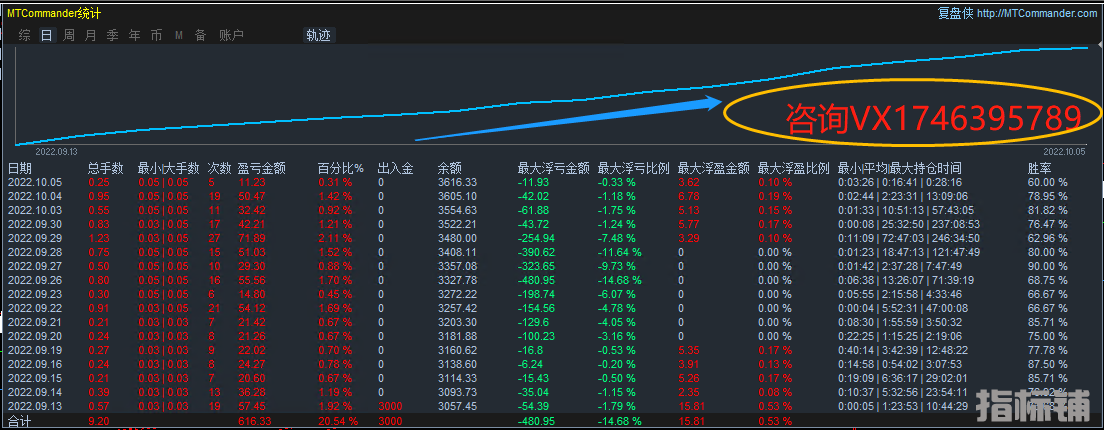The height and width of the screenshot is (430, 1104).
Task: Select the 日 daily statistics tab
Action: [x=47, y=35]
